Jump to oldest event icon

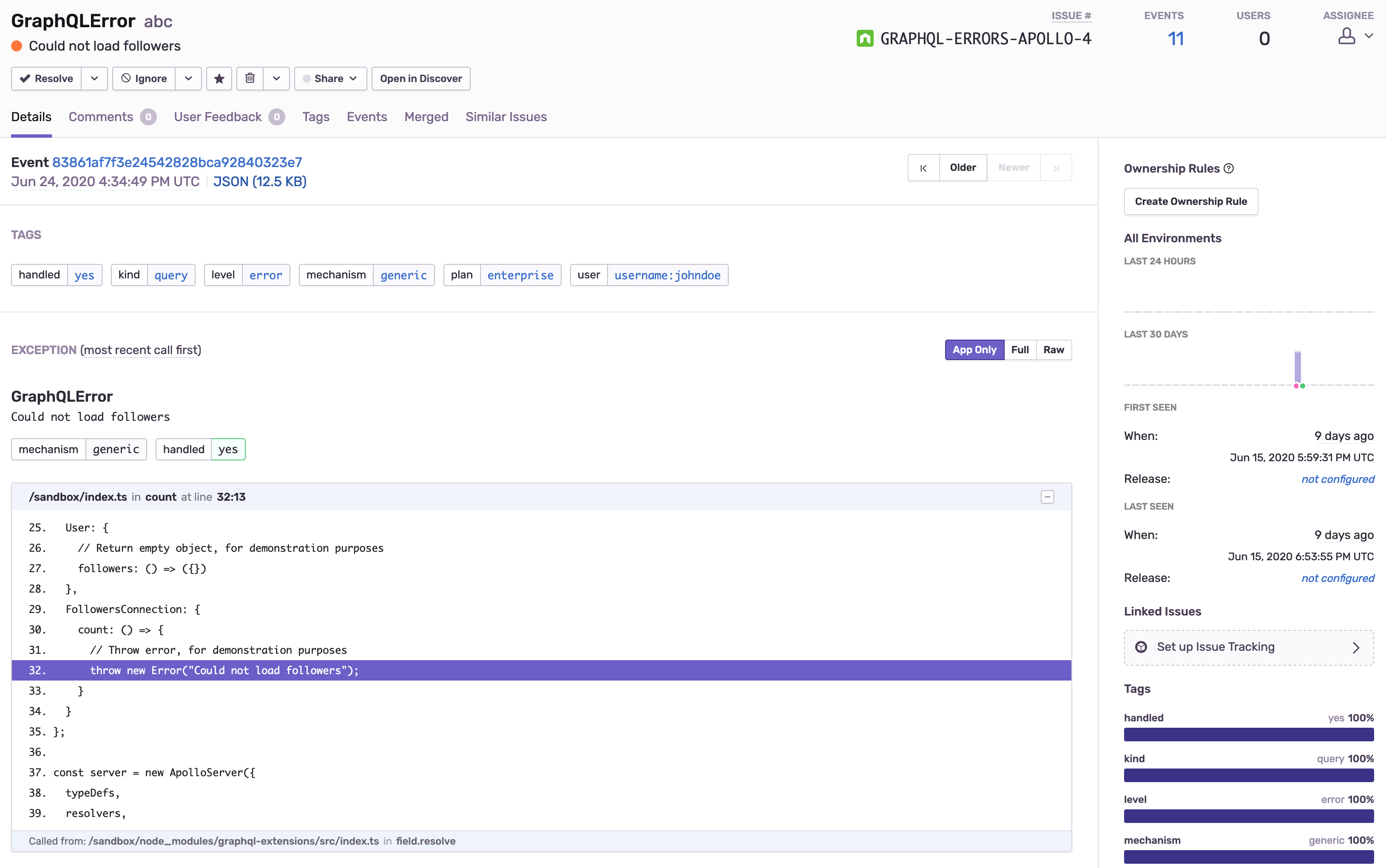(923, 167)
